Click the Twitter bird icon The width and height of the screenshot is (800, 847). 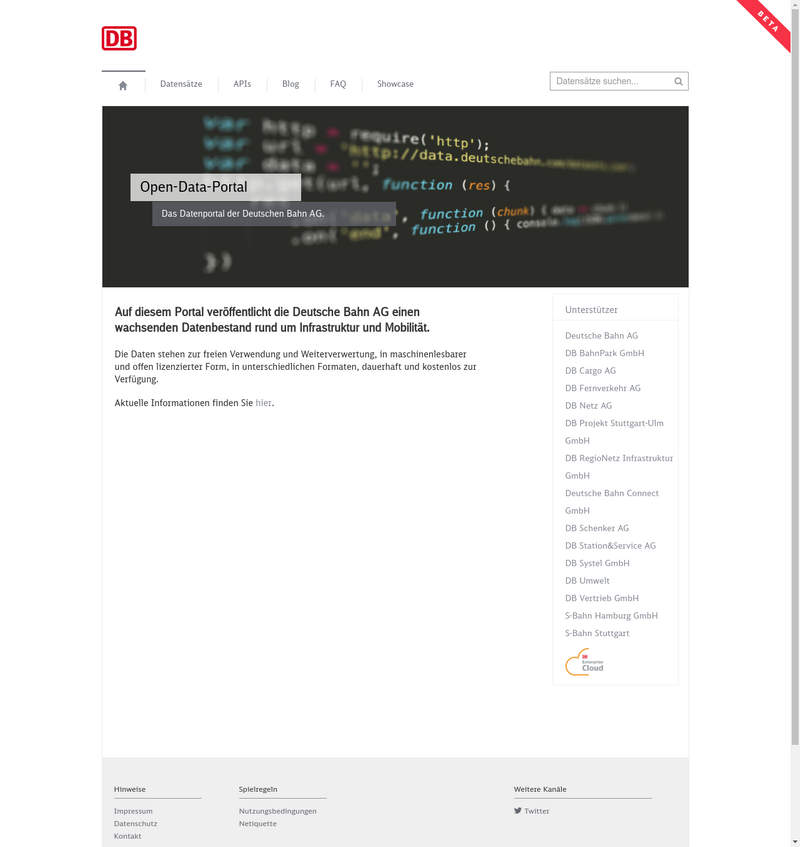(x=517, y=810)
